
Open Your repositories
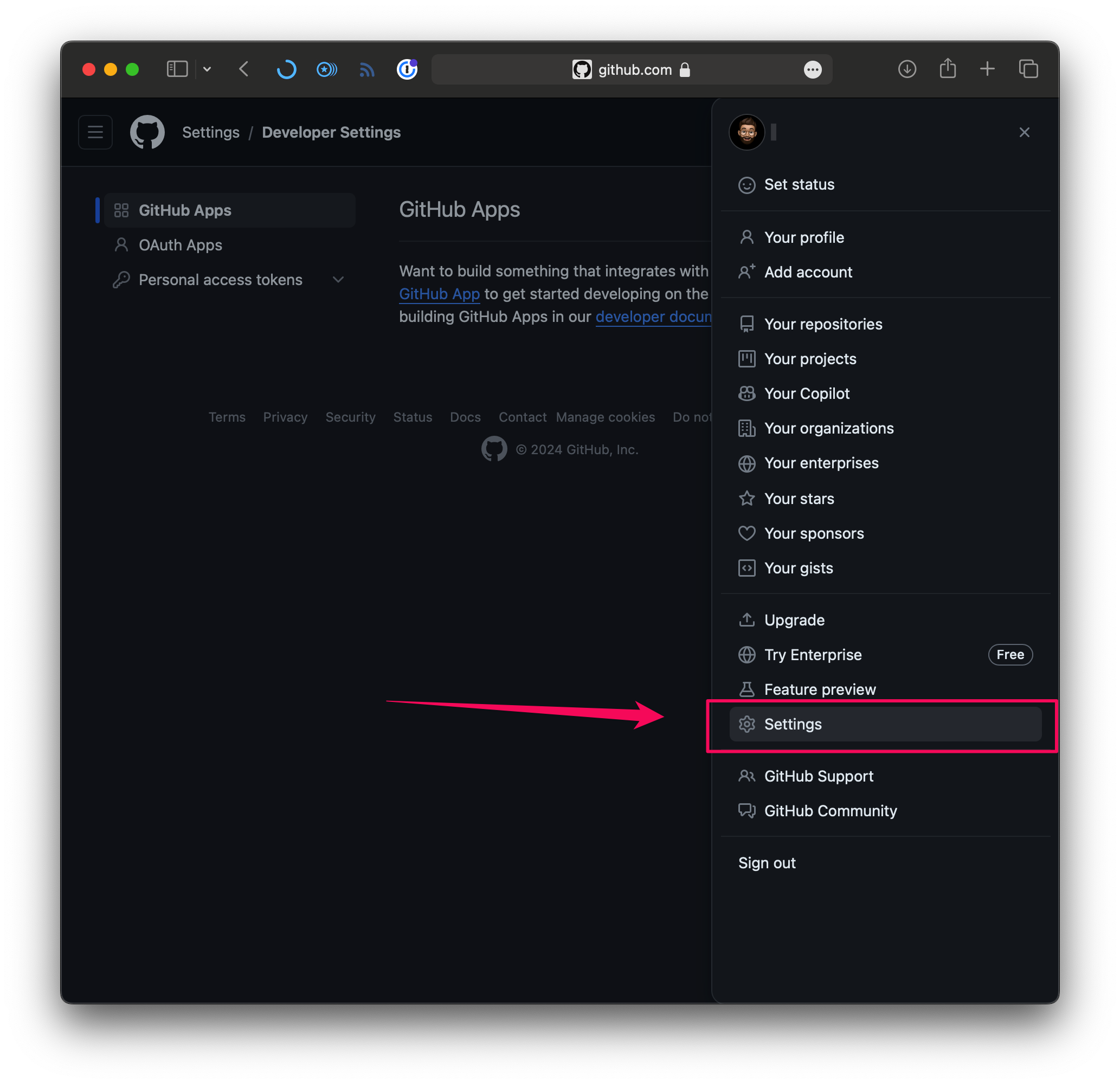point(885,324)
